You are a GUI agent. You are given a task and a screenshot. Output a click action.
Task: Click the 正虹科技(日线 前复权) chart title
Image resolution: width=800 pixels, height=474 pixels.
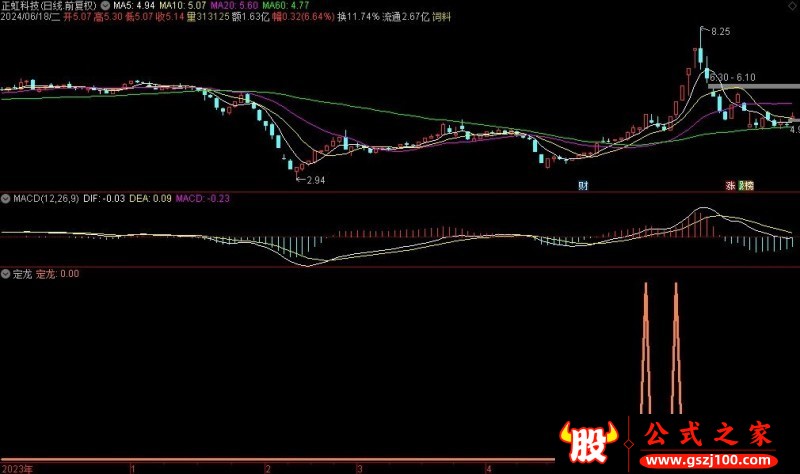pyautogui.click(x=49, y=6)
